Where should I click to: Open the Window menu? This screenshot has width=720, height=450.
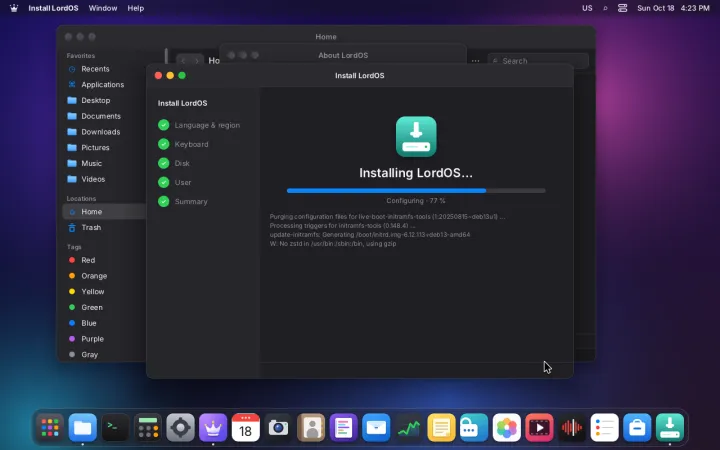tap(103, 8)
